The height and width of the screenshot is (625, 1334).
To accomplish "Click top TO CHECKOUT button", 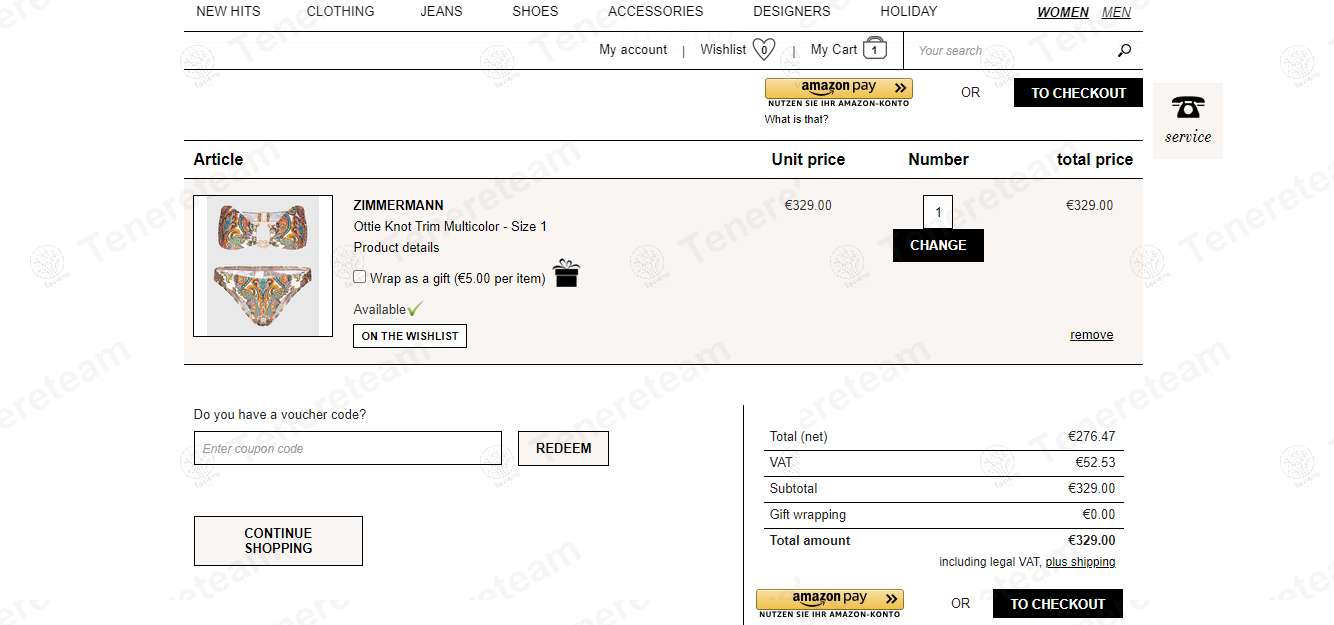I will coord(1078,93).
